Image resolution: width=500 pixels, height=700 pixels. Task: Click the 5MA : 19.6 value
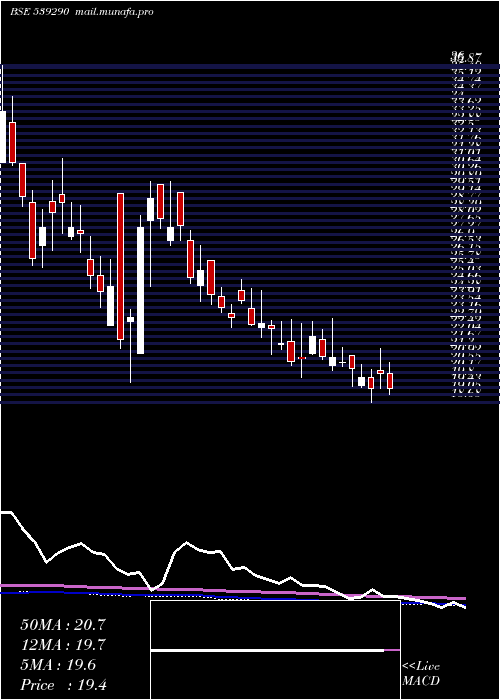click(58, 665)
